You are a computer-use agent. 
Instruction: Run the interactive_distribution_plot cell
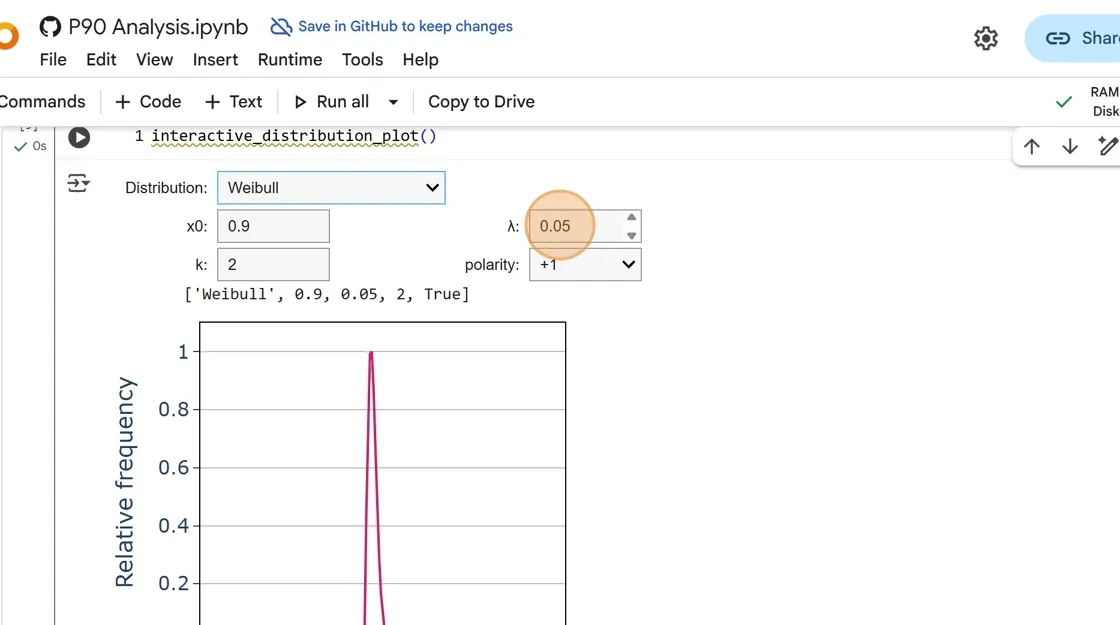point(79,138)
